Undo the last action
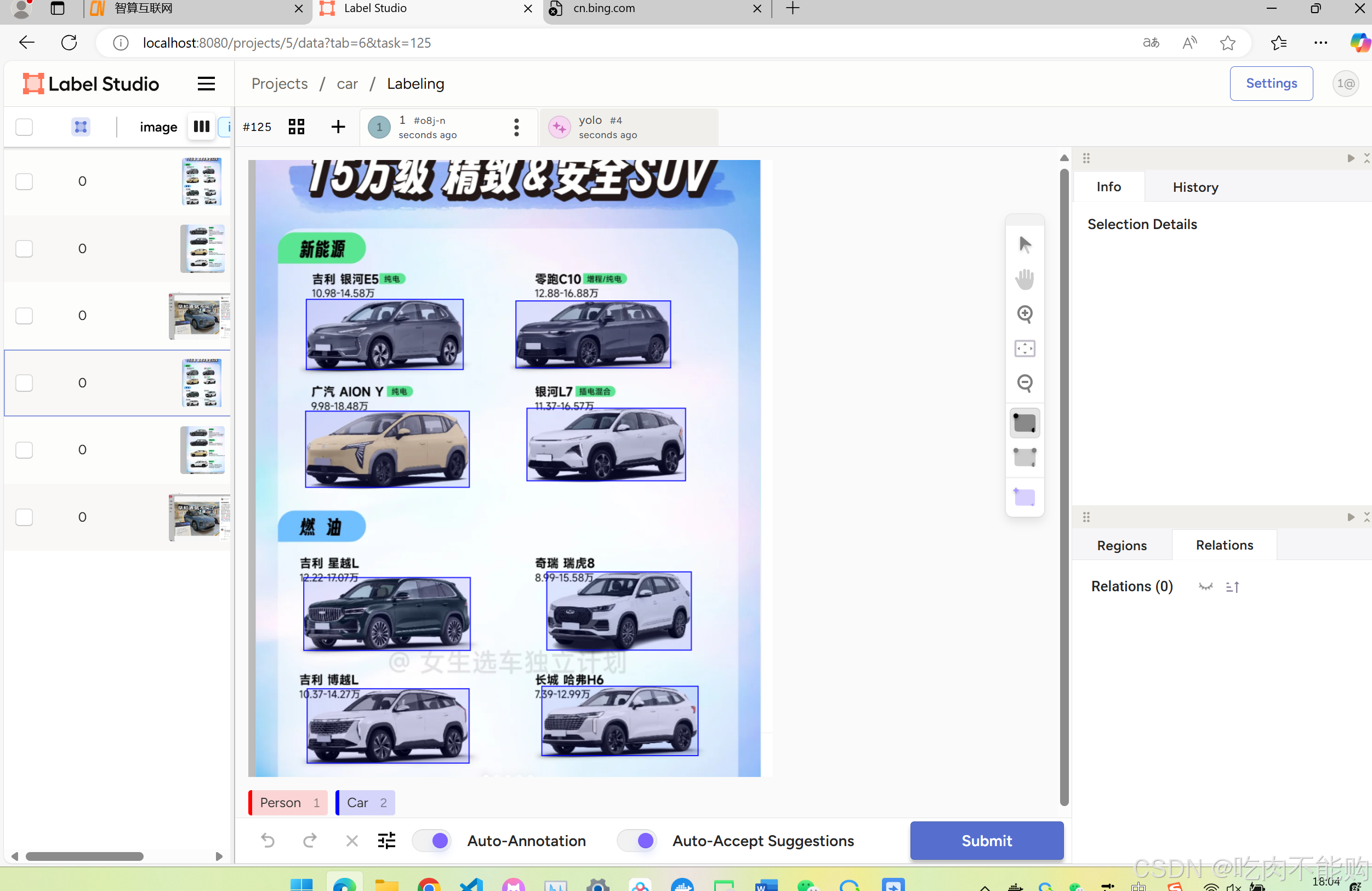1372x891 pixels. (268, 840)
